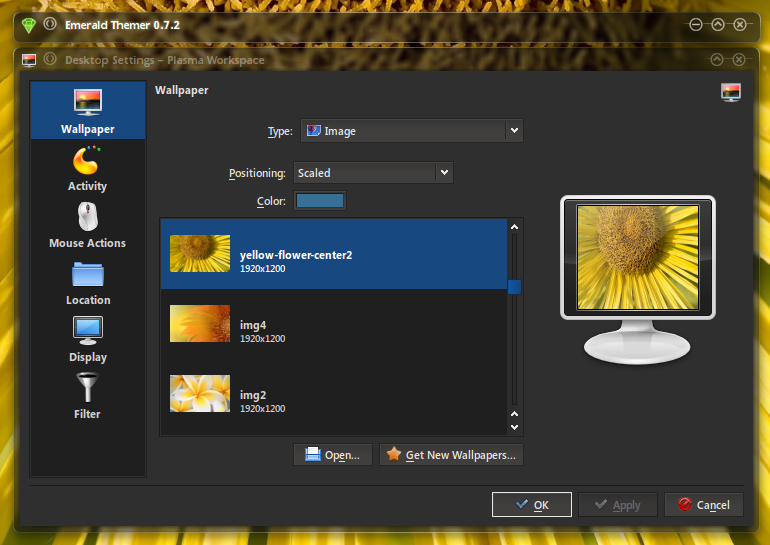Image resolution: width=770 pixels, height=545 pixels.
Task: Click Get New Wallpapers... button
Action: click(451, 455)
